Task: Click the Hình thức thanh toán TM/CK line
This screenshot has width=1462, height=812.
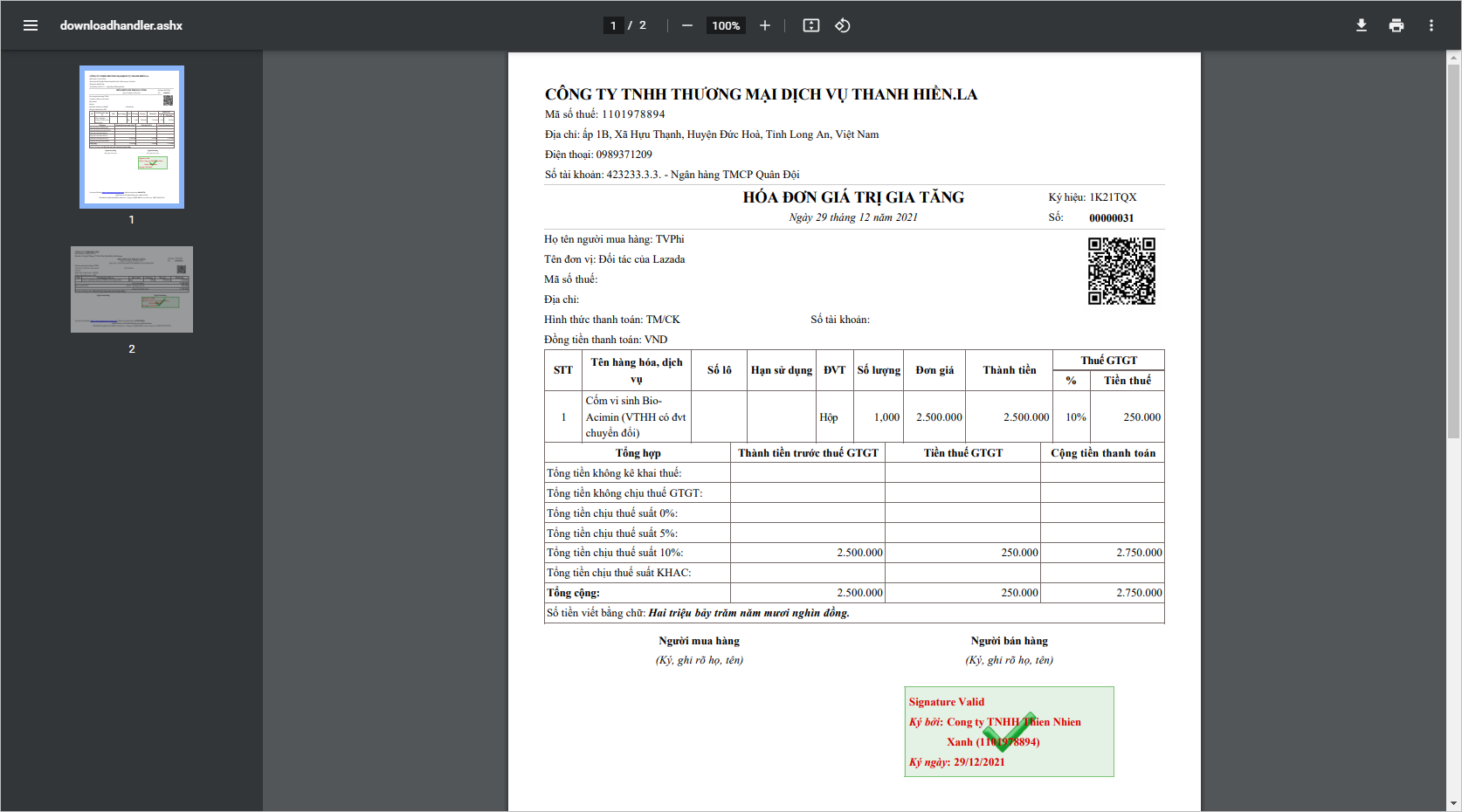Action: pyautogui.click(x=611, y=320)
